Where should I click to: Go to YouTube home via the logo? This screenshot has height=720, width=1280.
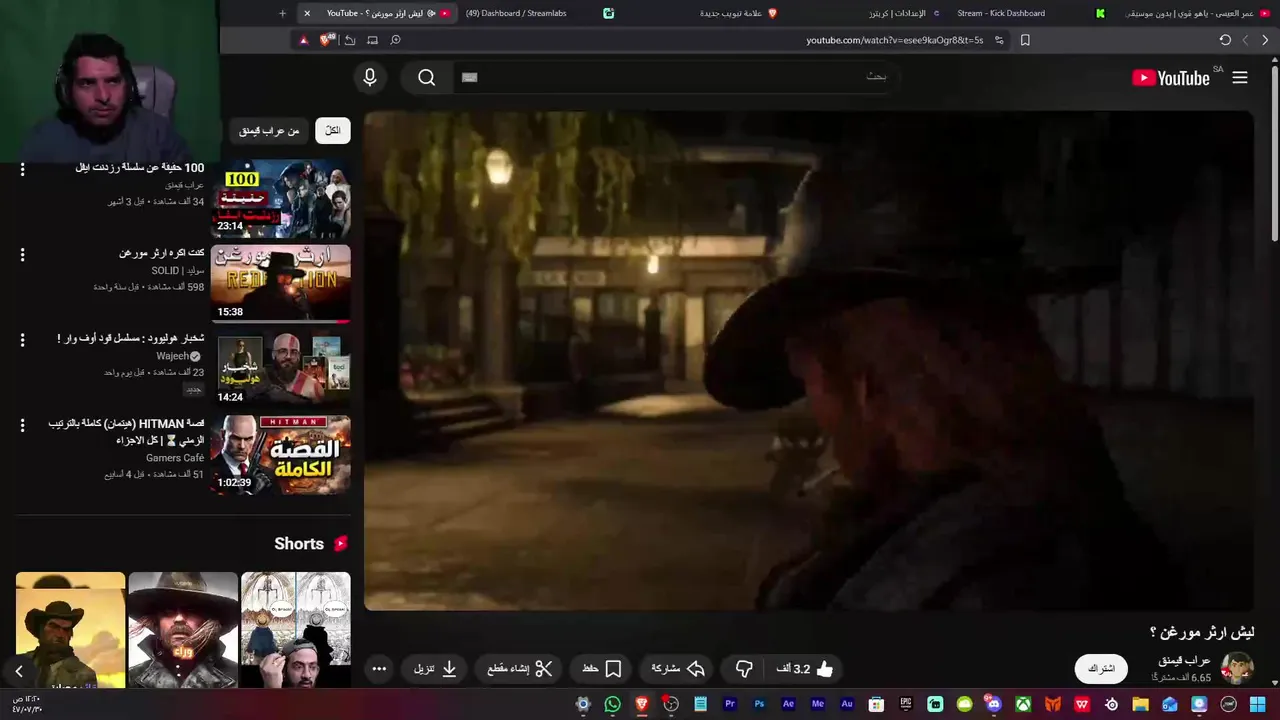pyautogui.click(x=1171, y=78)
